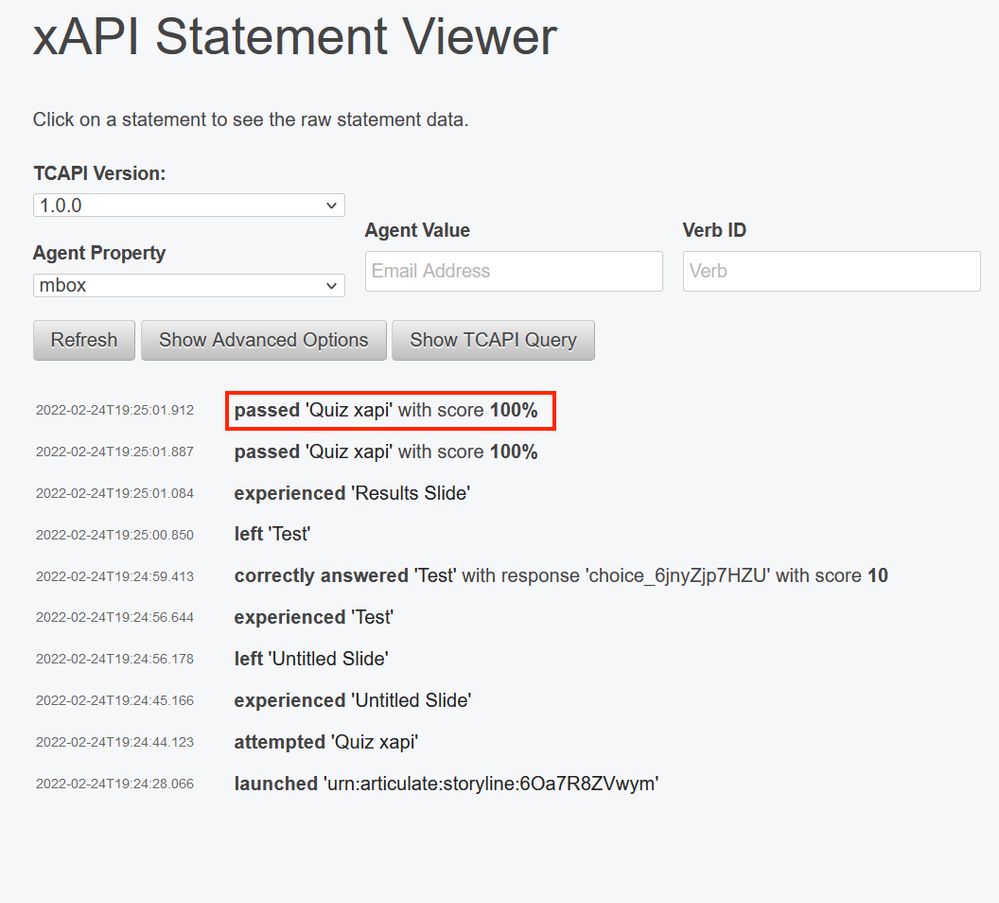Open the highlighted passed 'Quiz xapi' statement
Viewport: 999px width, 903px height.
(386, 411)
